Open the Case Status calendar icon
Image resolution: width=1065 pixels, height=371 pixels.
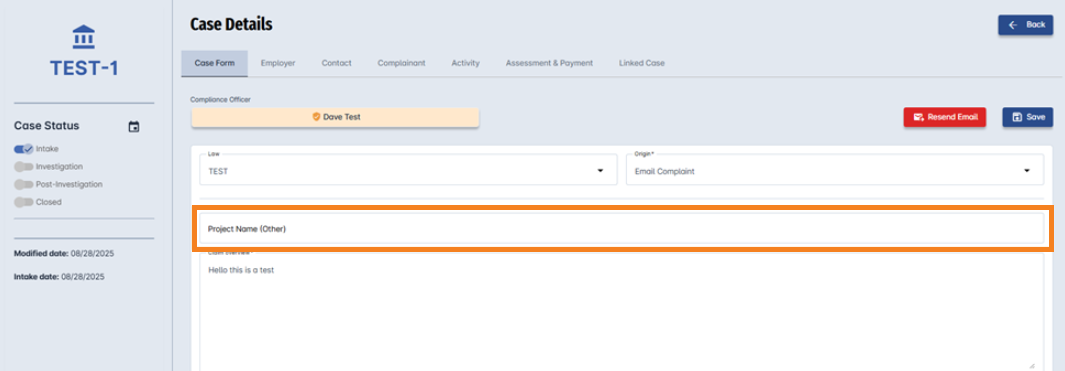tap(134, 126)
